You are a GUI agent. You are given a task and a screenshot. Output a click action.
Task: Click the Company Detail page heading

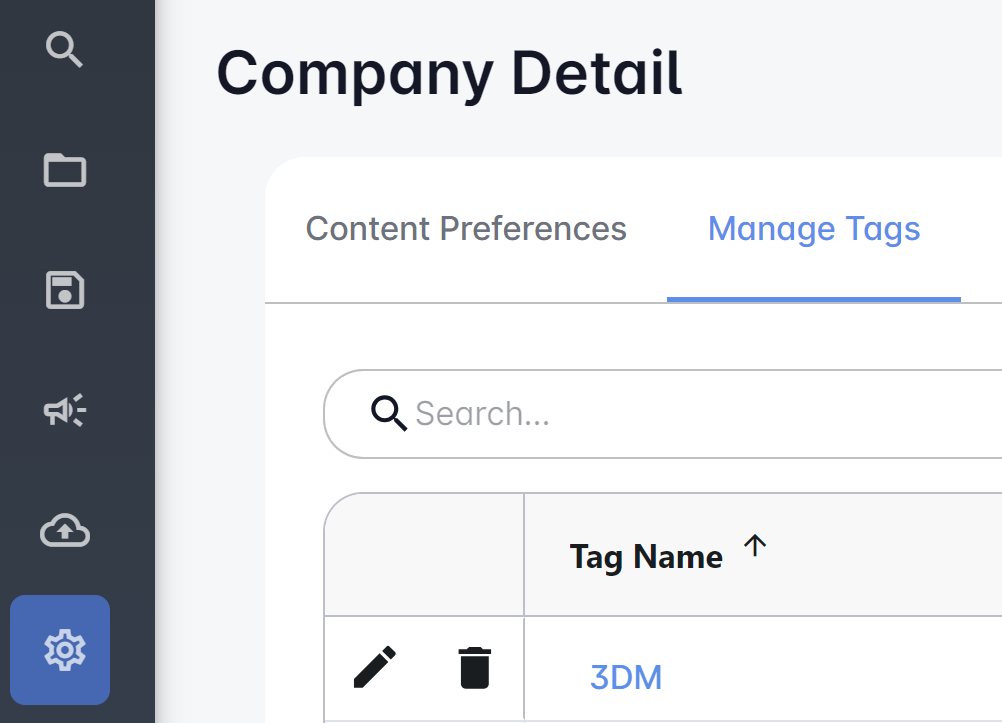449,73
